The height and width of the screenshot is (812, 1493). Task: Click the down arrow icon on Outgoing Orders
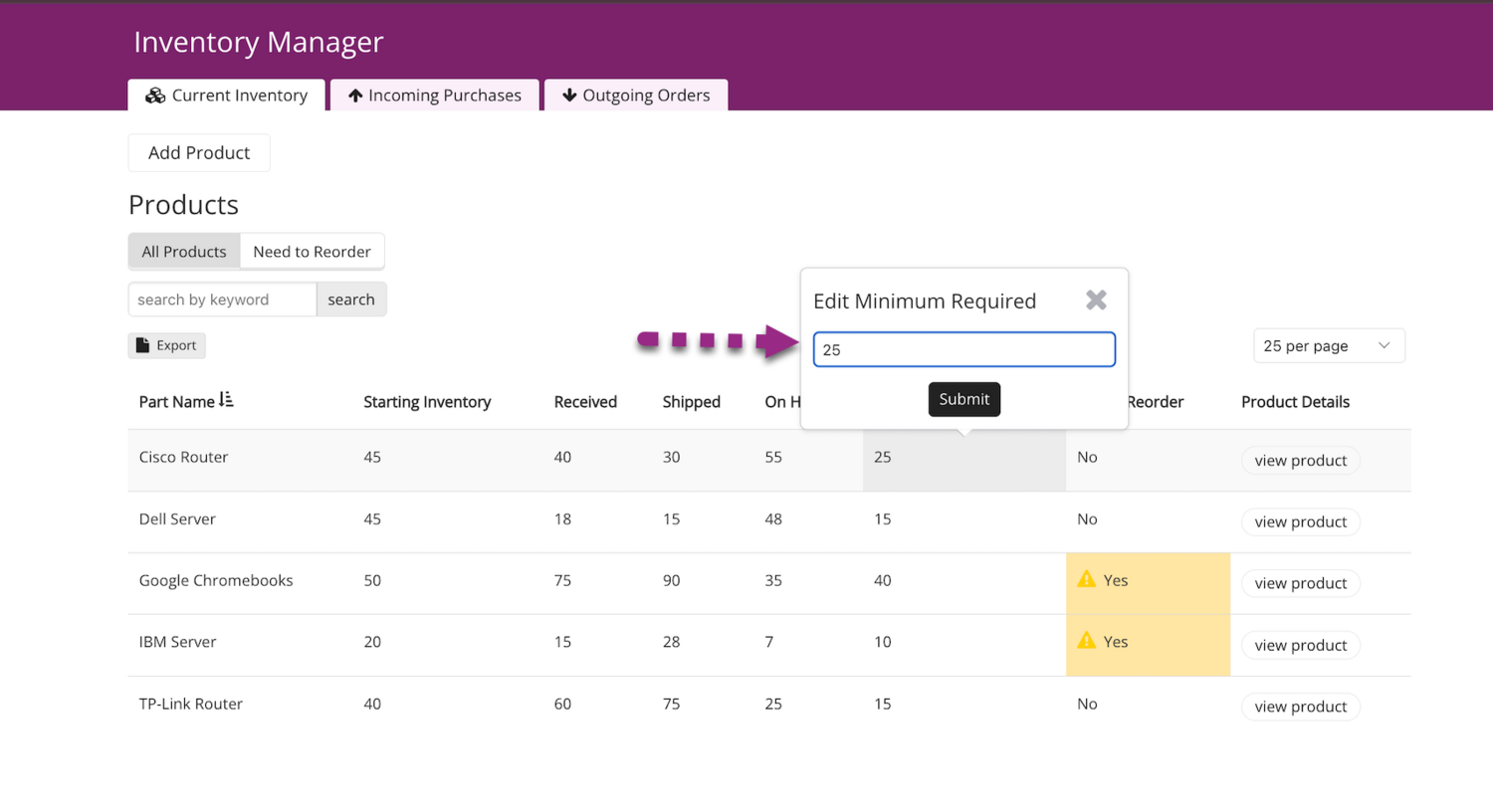[569, 96]
